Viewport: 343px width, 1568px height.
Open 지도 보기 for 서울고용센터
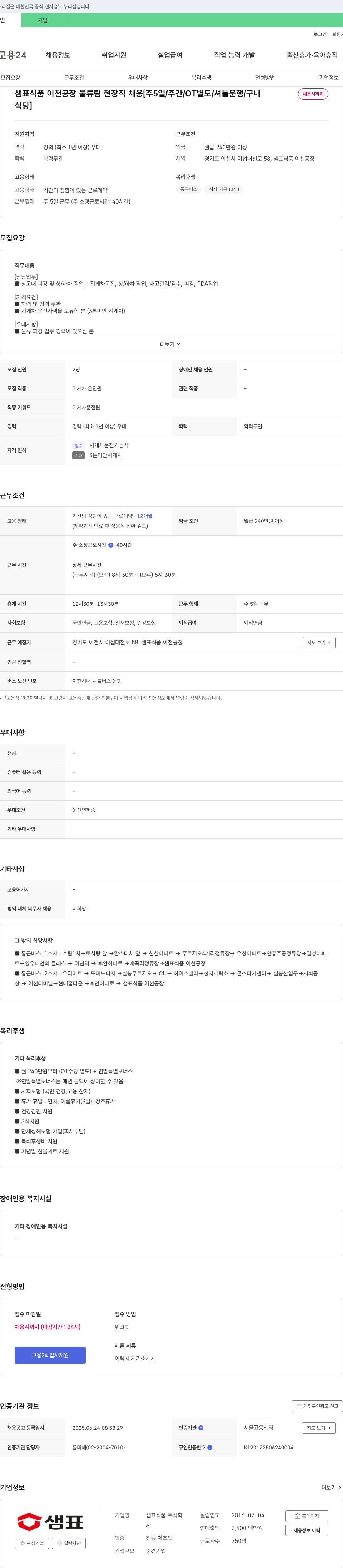(319, 1428)
